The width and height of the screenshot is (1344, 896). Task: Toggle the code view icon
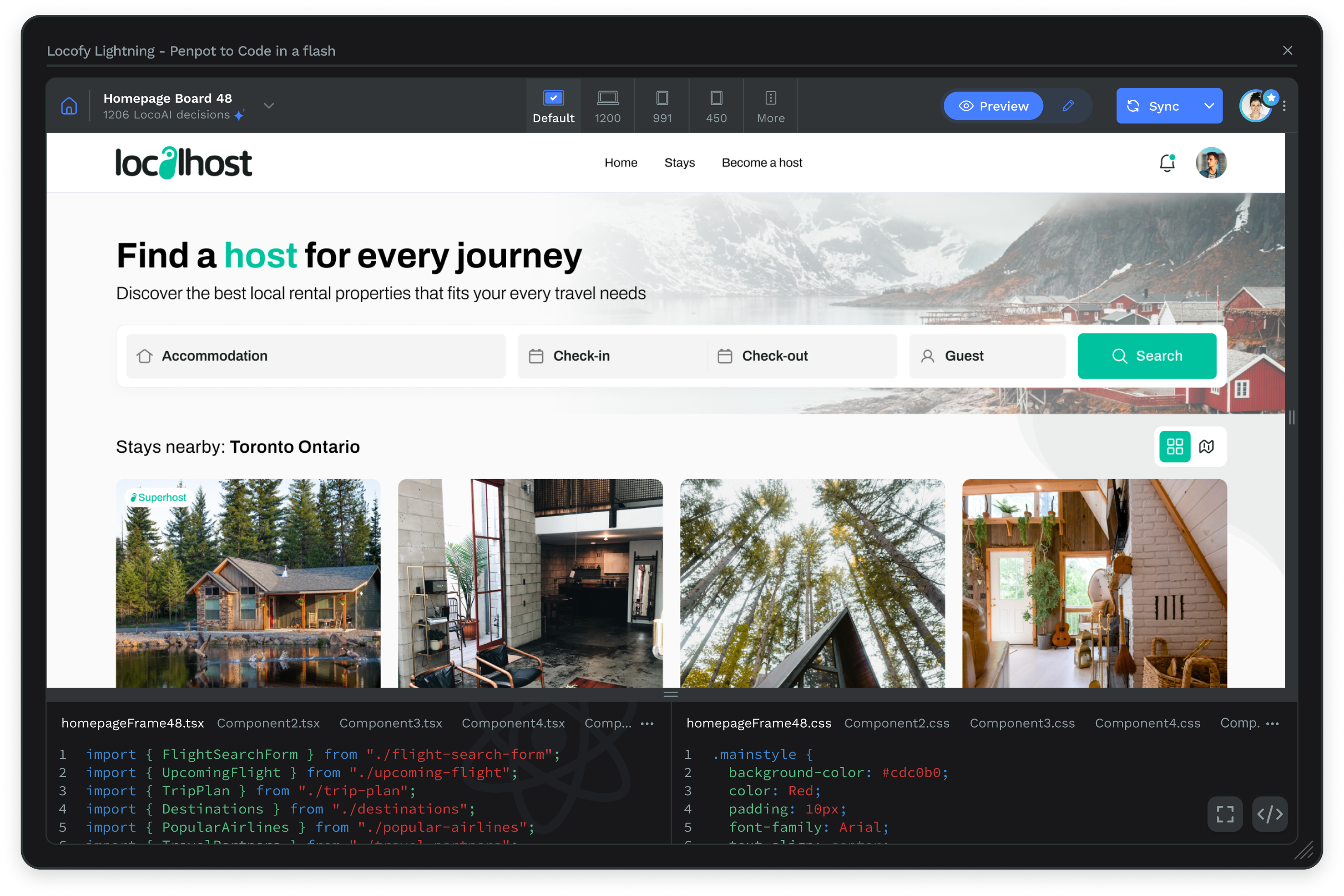[1270, 814]
